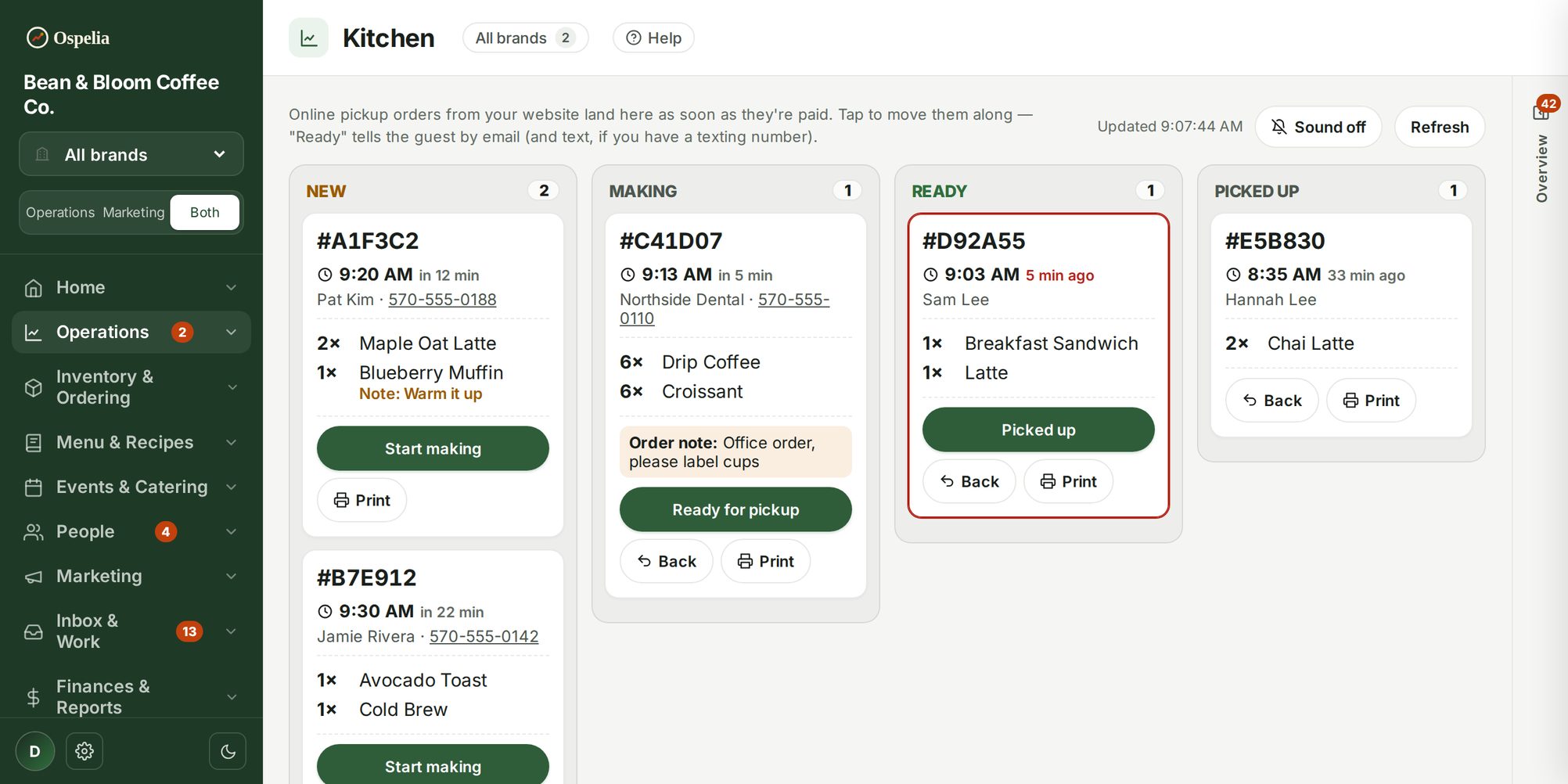The image size is (1568, 784).
Task: Click the Operations chart icon in sidebar
Action: [x=33, y=333]
